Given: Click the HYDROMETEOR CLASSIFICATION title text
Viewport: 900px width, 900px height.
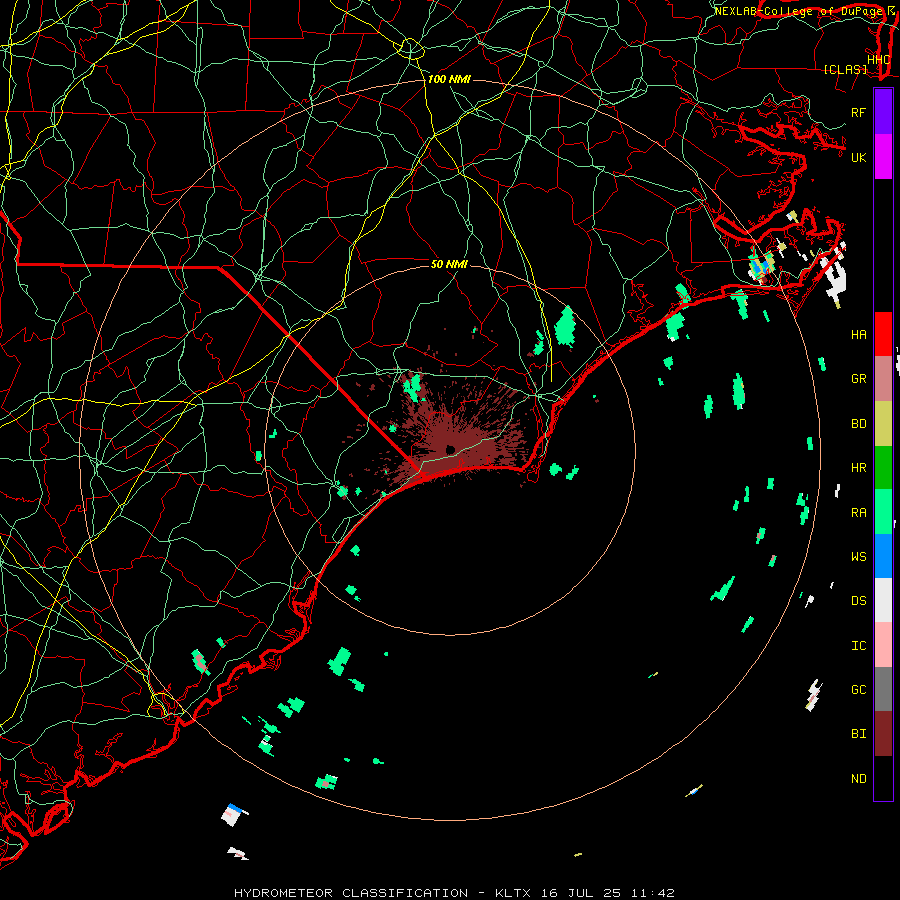Looking at the screenshot, I should pyautogui.click(x=351, y=893).
